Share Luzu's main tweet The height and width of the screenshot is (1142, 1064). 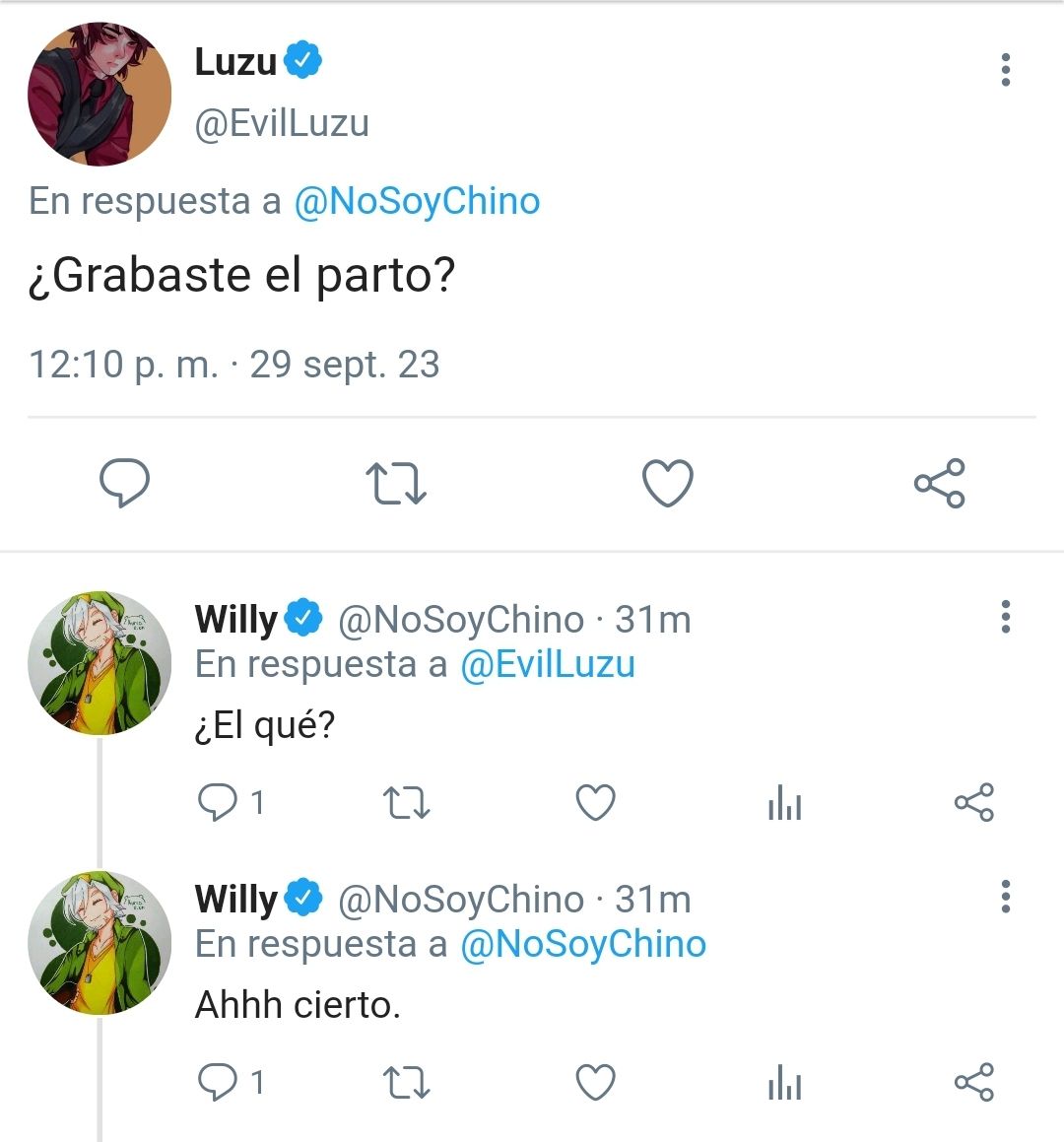tap(940, 483)
